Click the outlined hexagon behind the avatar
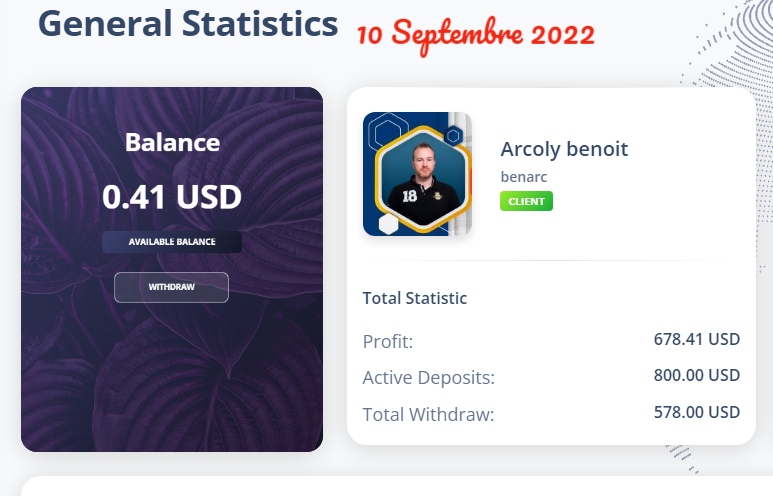Viewport: 773px width, 496px height. click(384, 132)
